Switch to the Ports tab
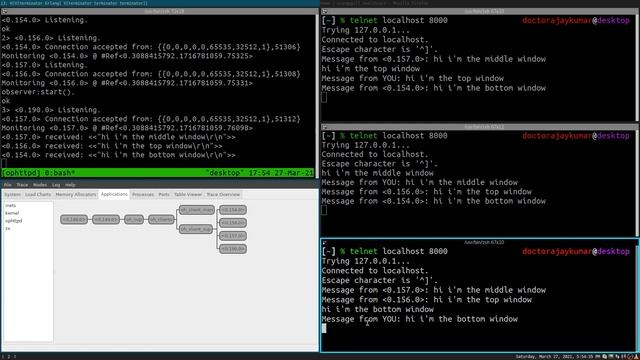The height and width of the screenshot is (360, 640). coord(164,194)
